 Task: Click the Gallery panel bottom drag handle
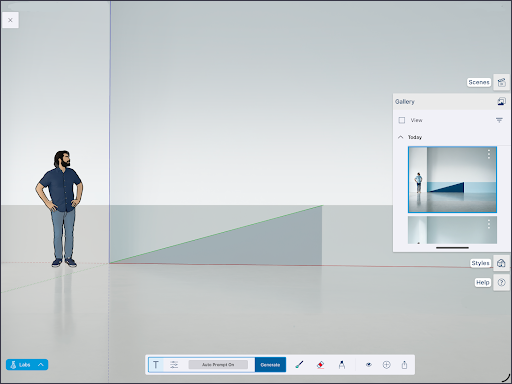click(452, 248)
